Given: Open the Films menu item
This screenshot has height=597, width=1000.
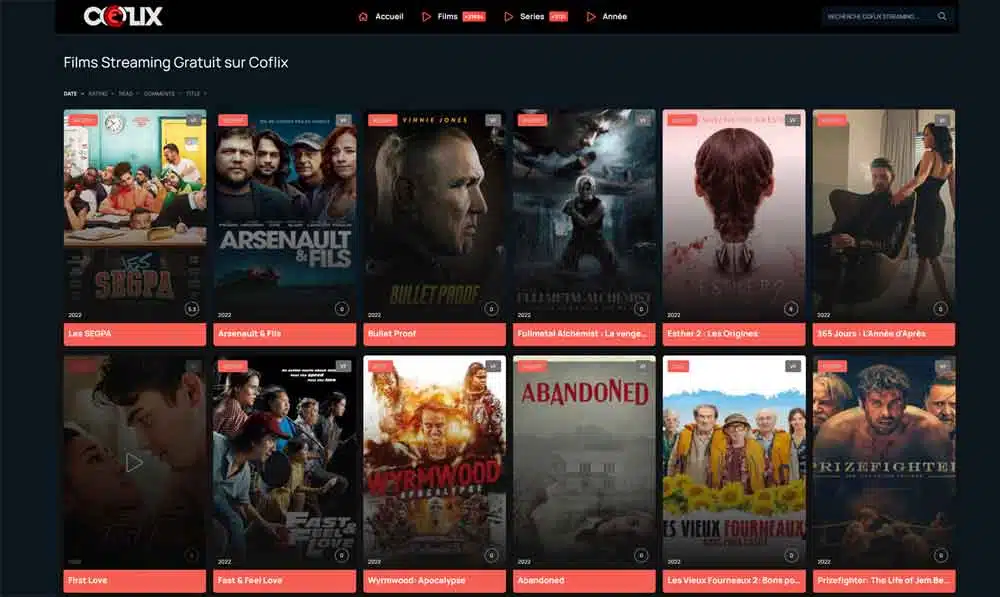Looking at the screenshot, I should point(448,17).
